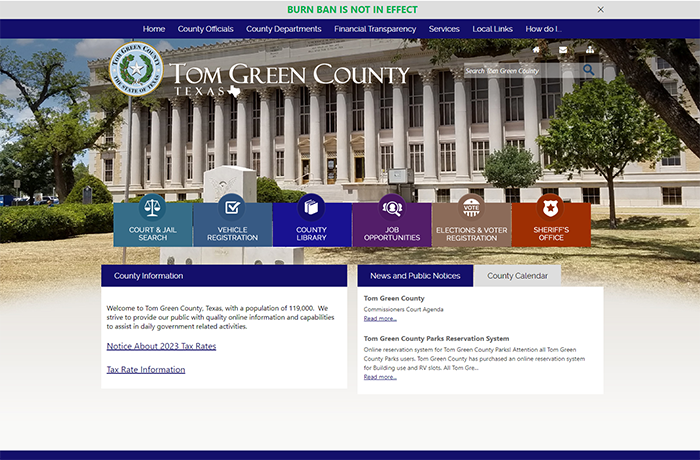Image resolution: width=700 pixels, height=460 pixels.
Task: Open Tax Rate Information link
Action: click(146, 369)
